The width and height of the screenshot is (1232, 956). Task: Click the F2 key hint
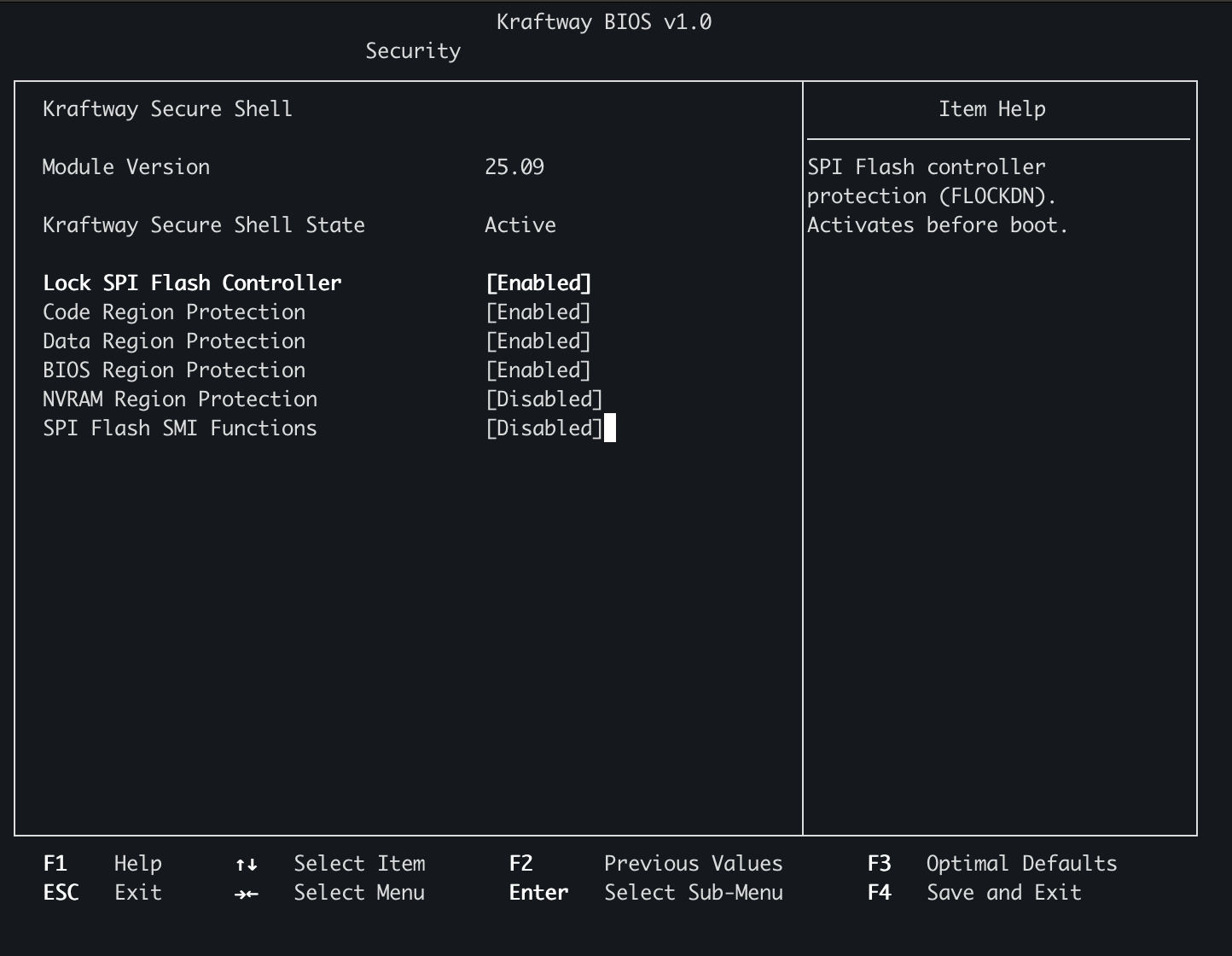520,864
